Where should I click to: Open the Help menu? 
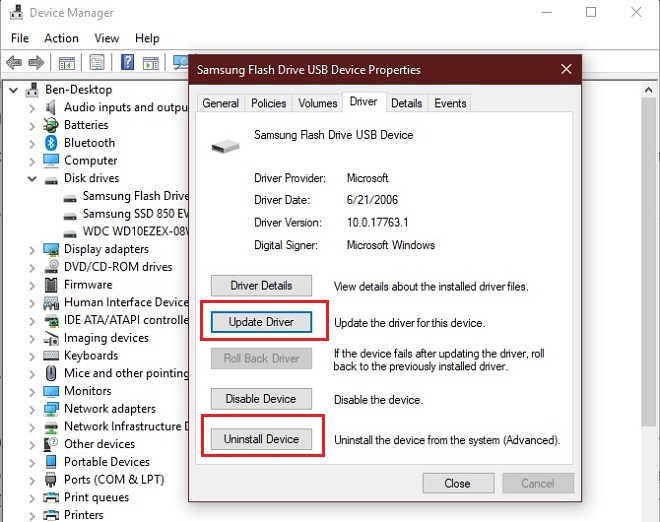pos(147,38)
